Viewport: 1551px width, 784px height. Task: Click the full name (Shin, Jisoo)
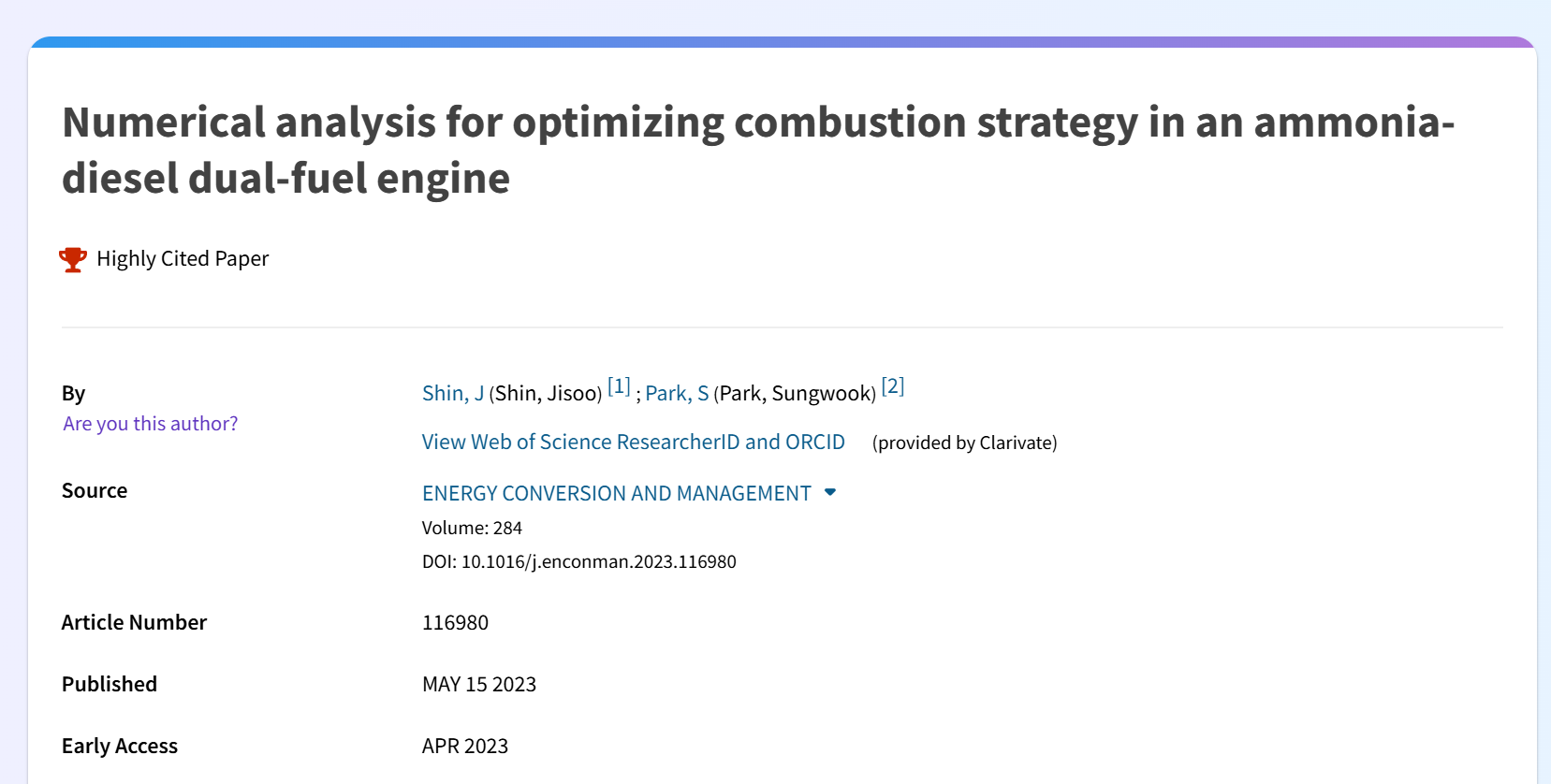click(546, 393)
